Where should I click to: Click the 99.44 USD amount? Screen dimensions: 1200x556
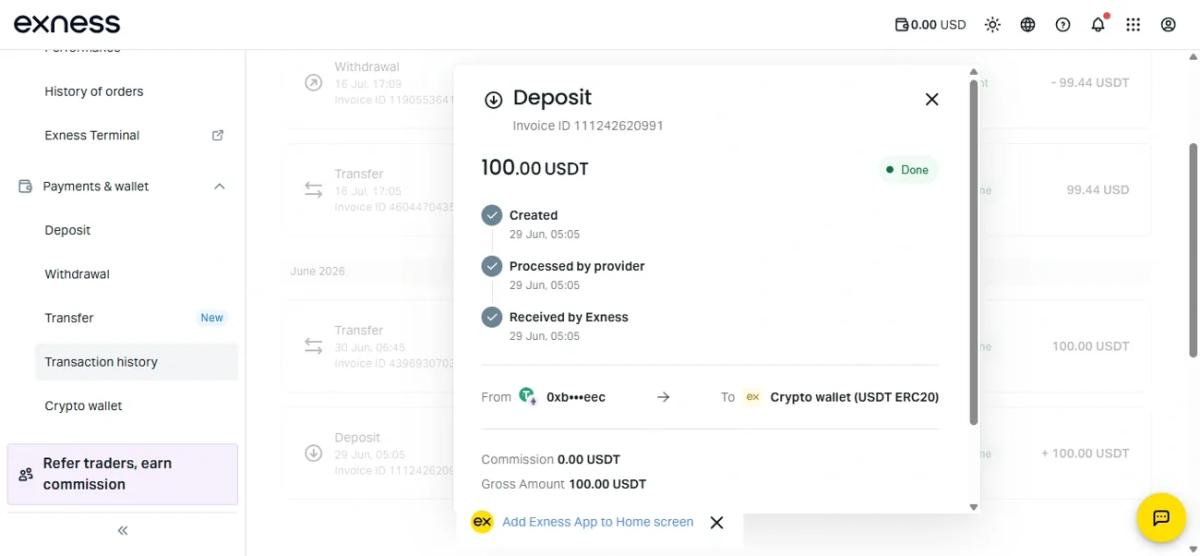click(1098, 189)
